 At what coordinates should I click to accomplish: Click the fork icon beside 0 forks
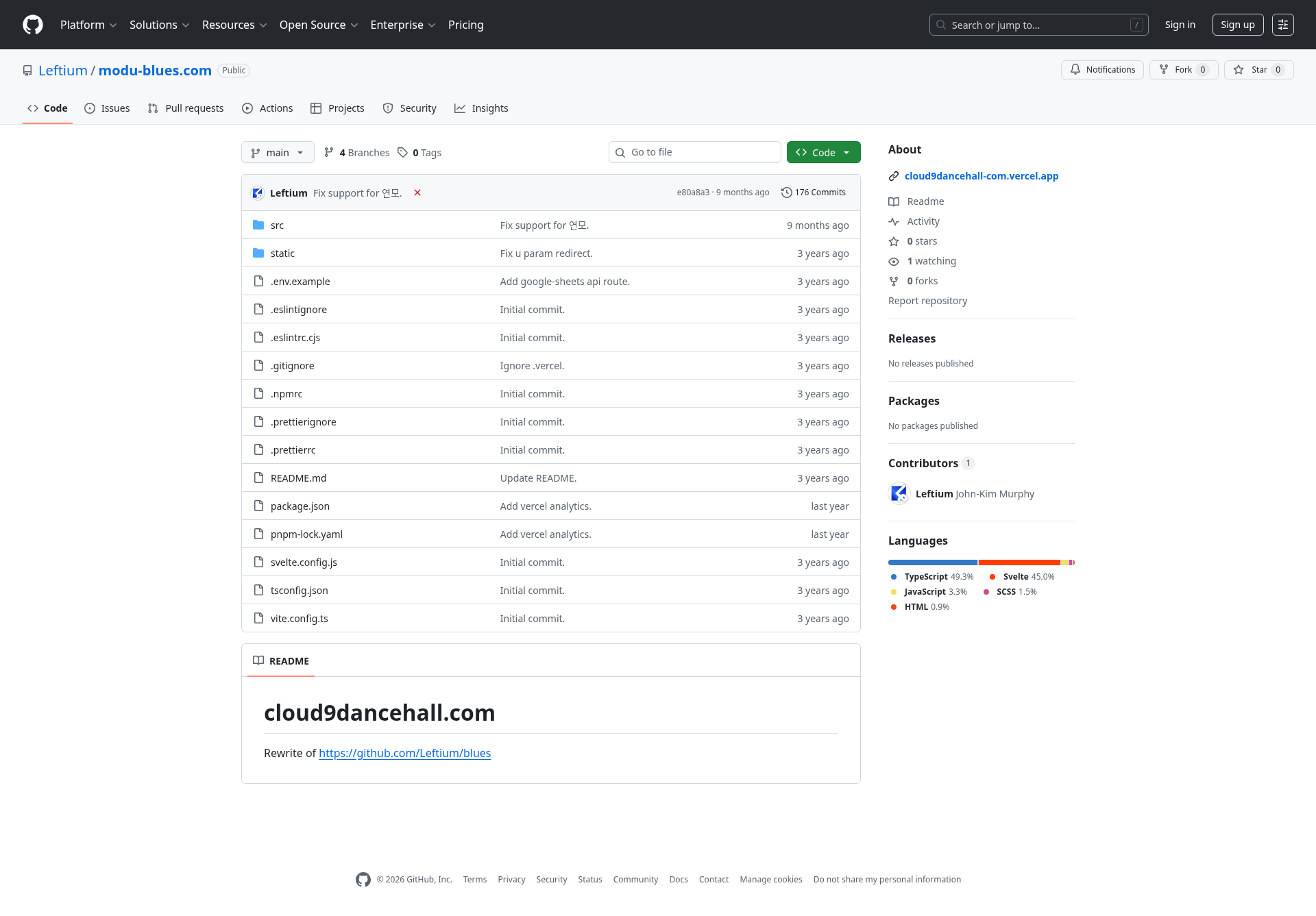894,281
